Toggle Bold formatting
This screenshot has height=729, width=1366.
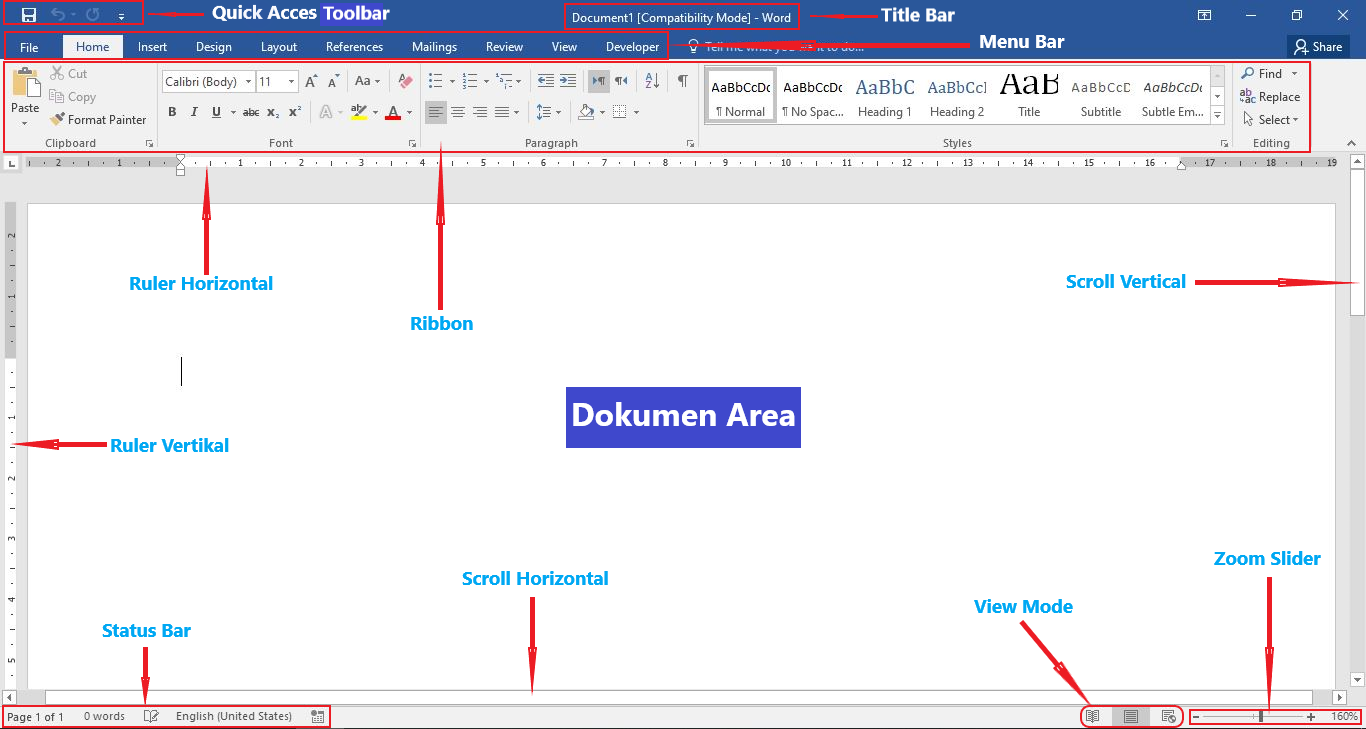[x=171, y=111]
